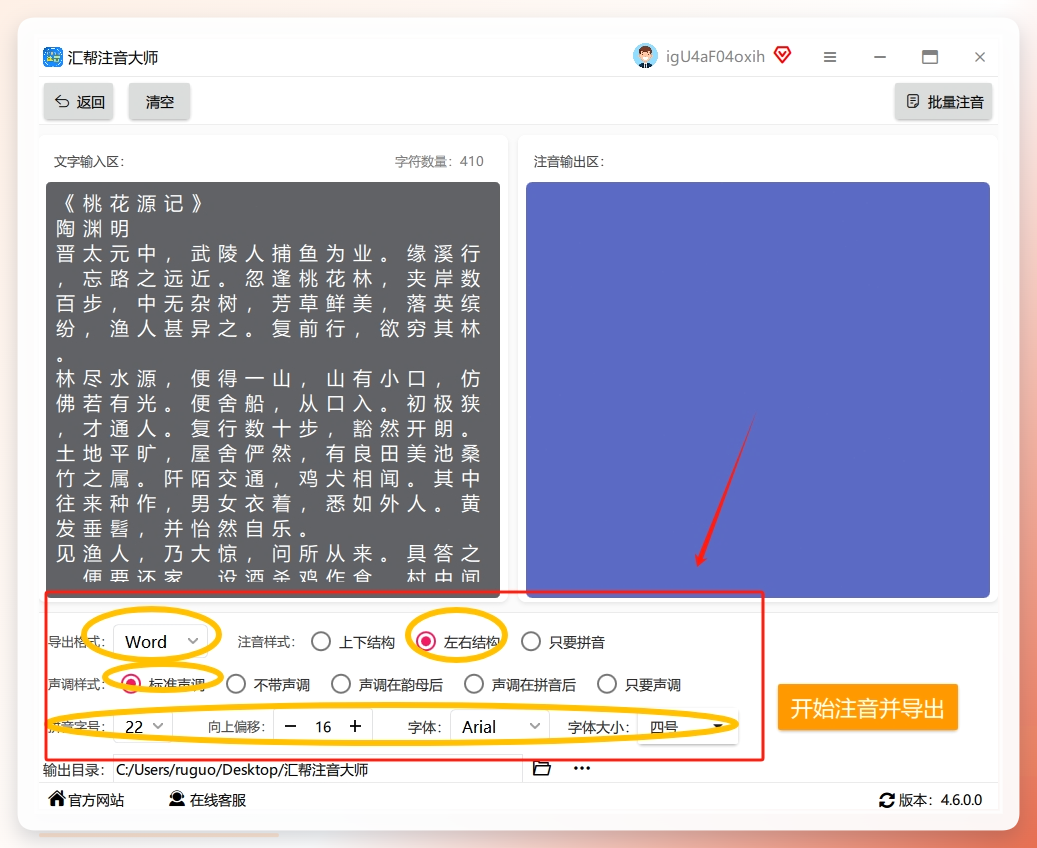Image resolution: width=1037 pixels, height=848 pixels.
Task: Click the red VIP diamond icon
Action: tap(782, 55)
